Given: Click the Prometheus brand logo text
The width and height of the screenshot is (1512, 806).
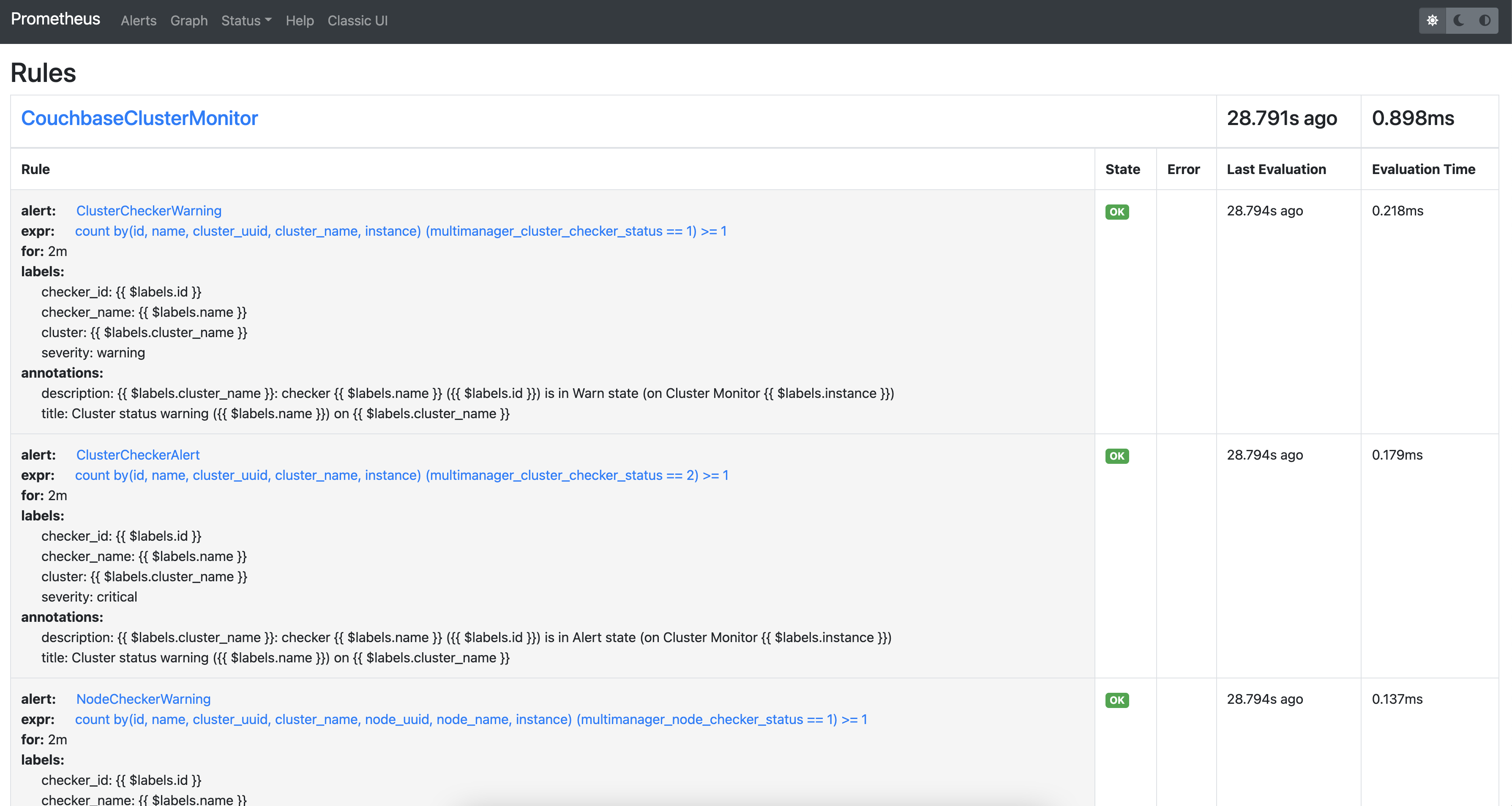Looking at the screenshot, I should tap(56, 19).
